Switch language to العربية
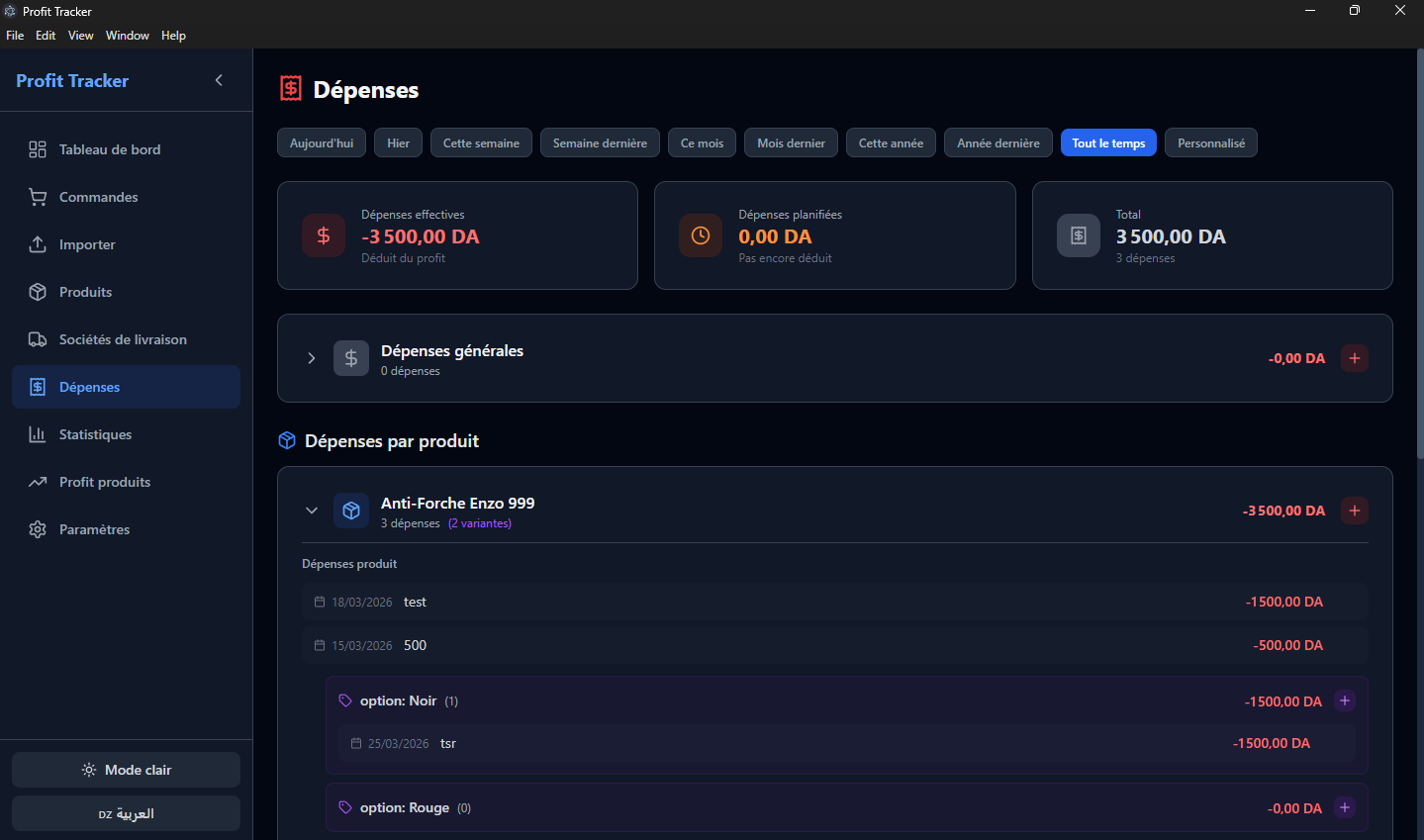The height and width of the screenshot is (840, 1424). tap(126, 813)
